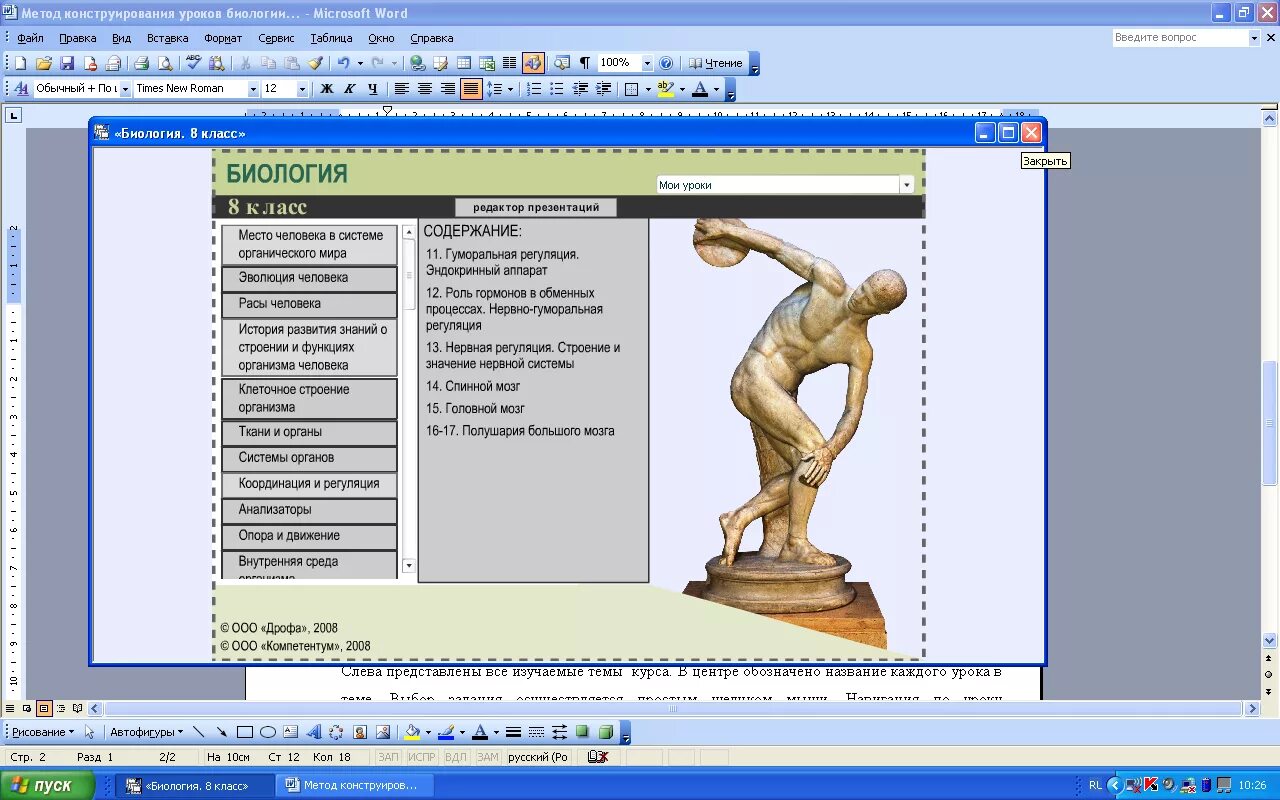The height and width of the screenshot is (800, 1280).
Task: Select the Oval drawing tool
Action: (267, 732)
